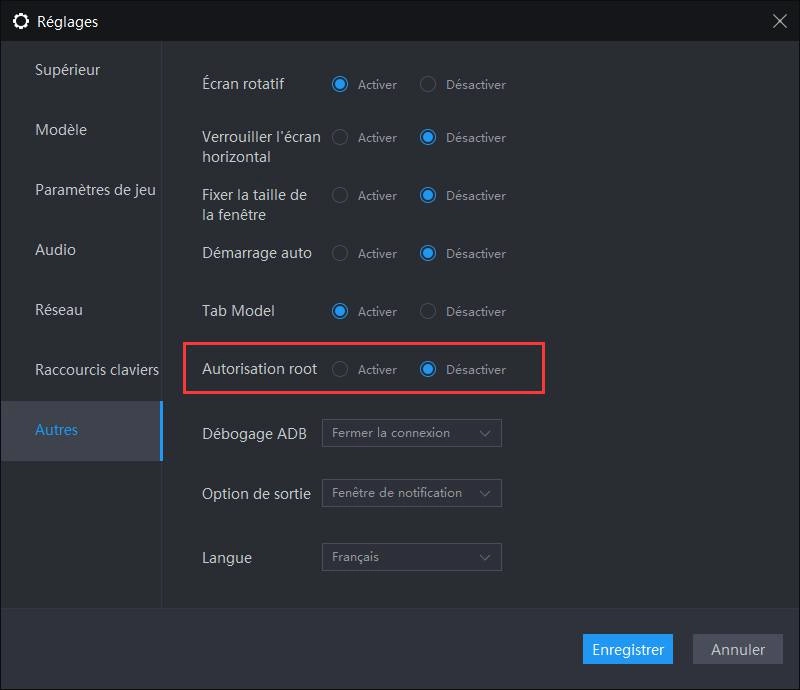Open Raccourcis claviers settings
The height and width of the screenshot is (690, 800).
pos(97,370)
